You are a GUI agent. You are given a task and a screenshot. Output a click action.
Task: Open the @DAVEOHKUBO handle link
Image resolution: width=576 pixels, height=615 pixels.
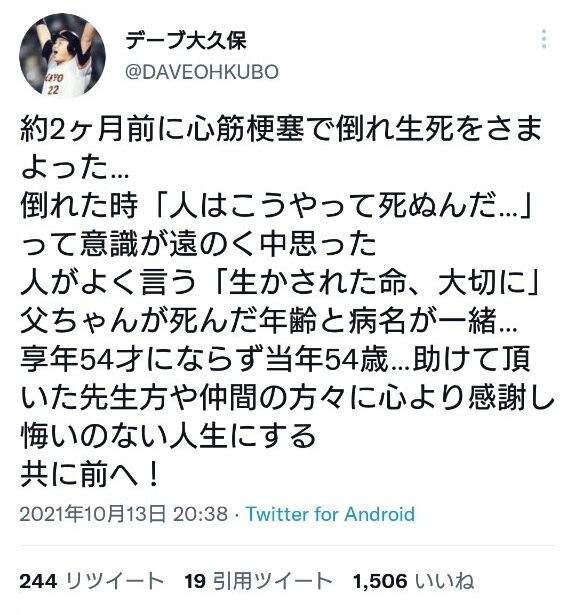[202, 72]
